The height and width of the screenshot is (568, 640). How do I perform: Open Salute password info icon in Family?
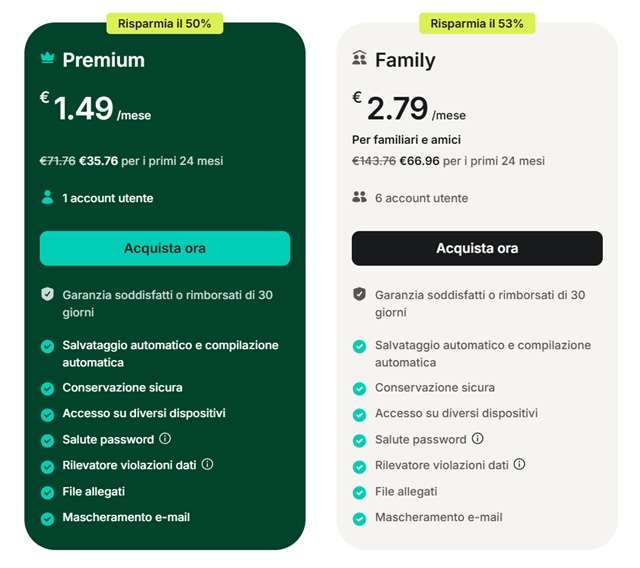click(x=477, y=438)
